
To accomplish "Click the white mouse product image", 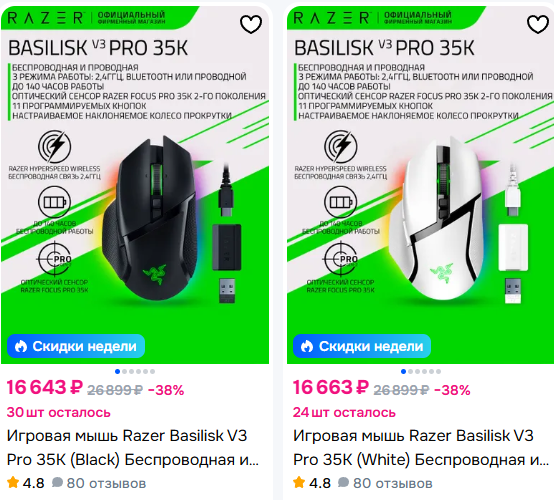I will pyautogui.click(x=420, y=184).
